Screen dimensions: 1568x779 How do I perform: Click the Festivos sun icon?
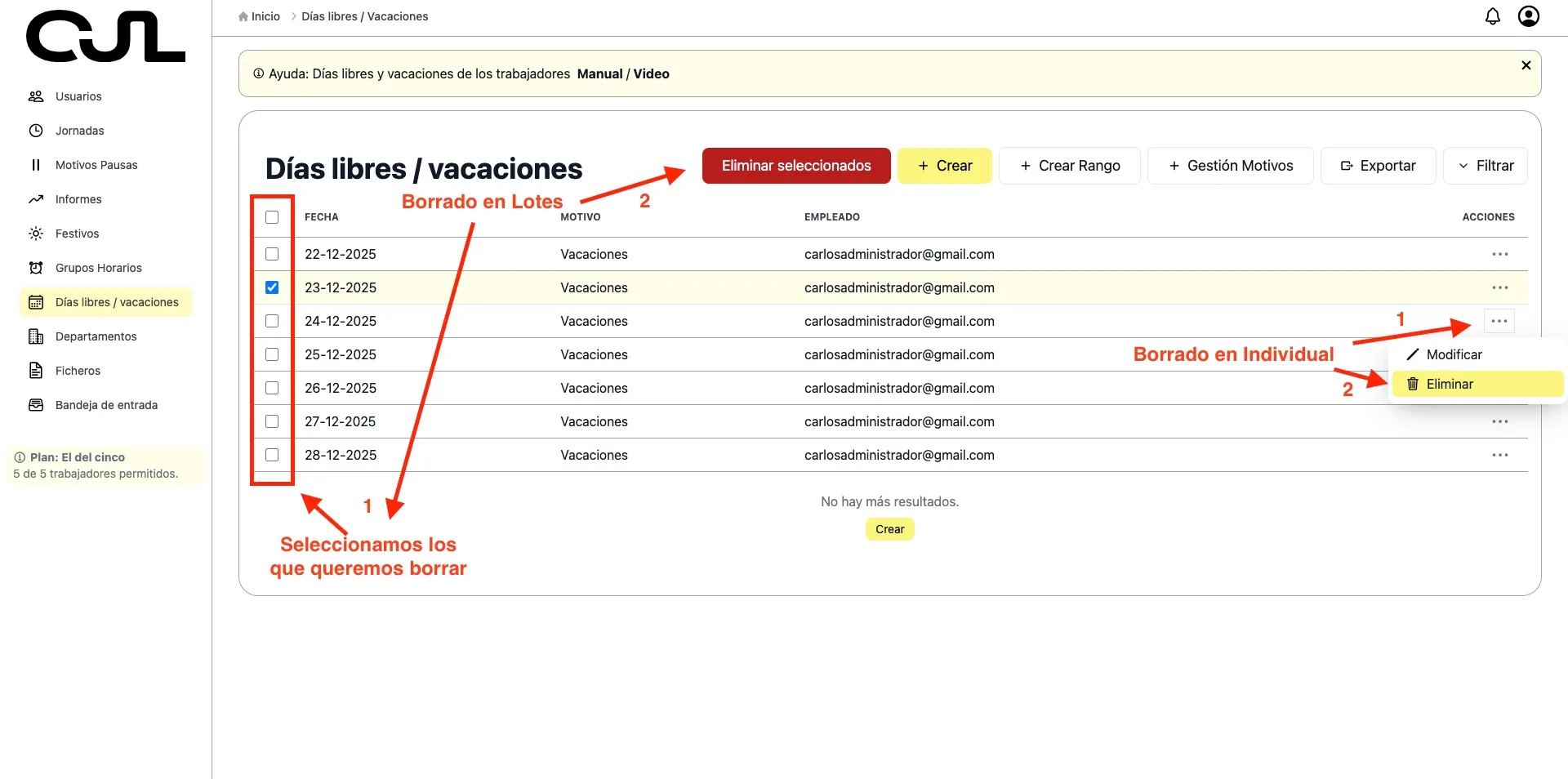pyautogui.click(x=36, y=234)
